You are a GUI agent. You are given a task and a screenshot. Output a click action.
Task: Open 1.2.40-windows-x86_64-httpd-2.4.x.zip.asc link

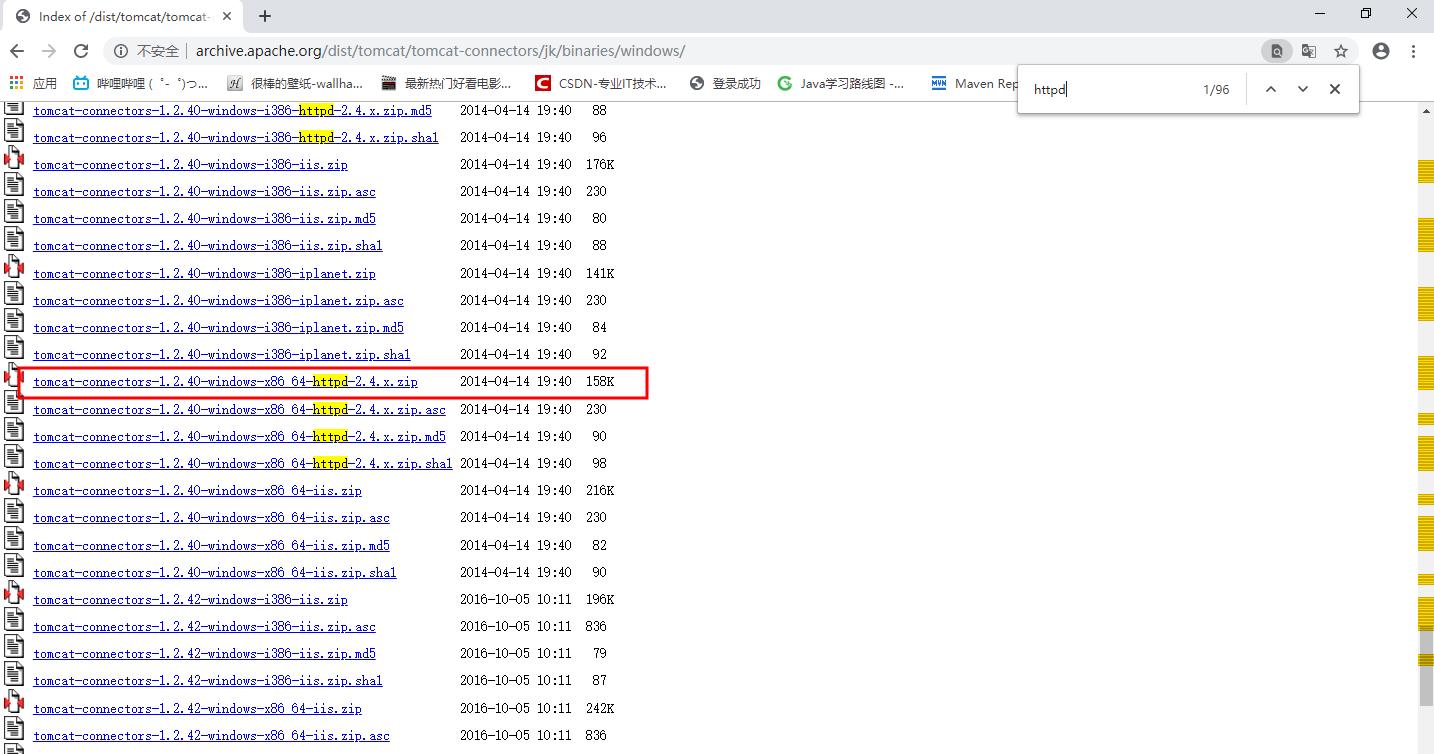coord(239,409)
